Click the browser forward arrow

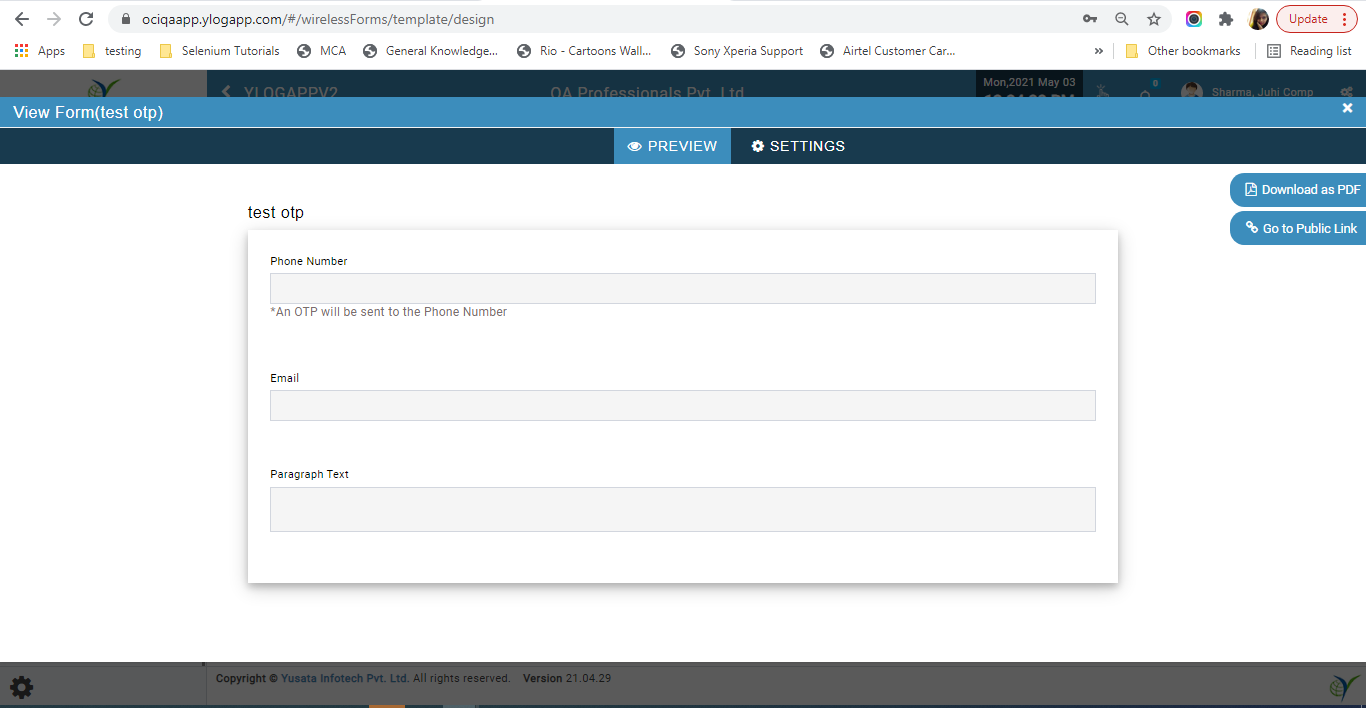click(54, 19)
